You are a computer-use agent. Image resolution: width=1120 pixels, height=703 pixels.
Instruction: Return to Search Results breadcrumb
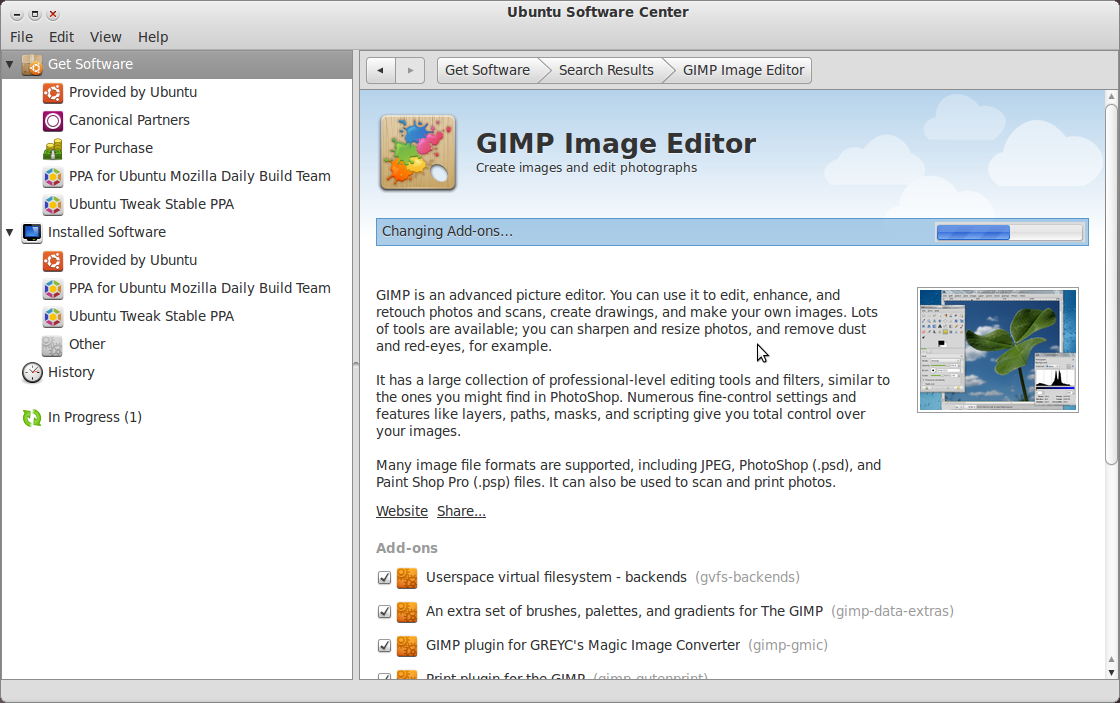click(606, 70)
